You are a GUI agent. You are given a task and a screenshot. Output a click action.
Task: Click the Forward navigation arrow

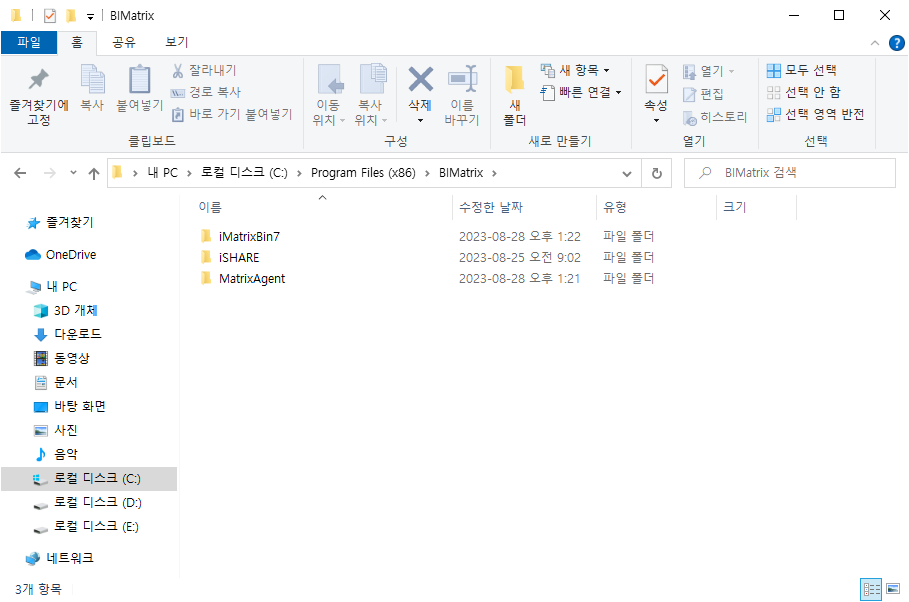point(50,173)
